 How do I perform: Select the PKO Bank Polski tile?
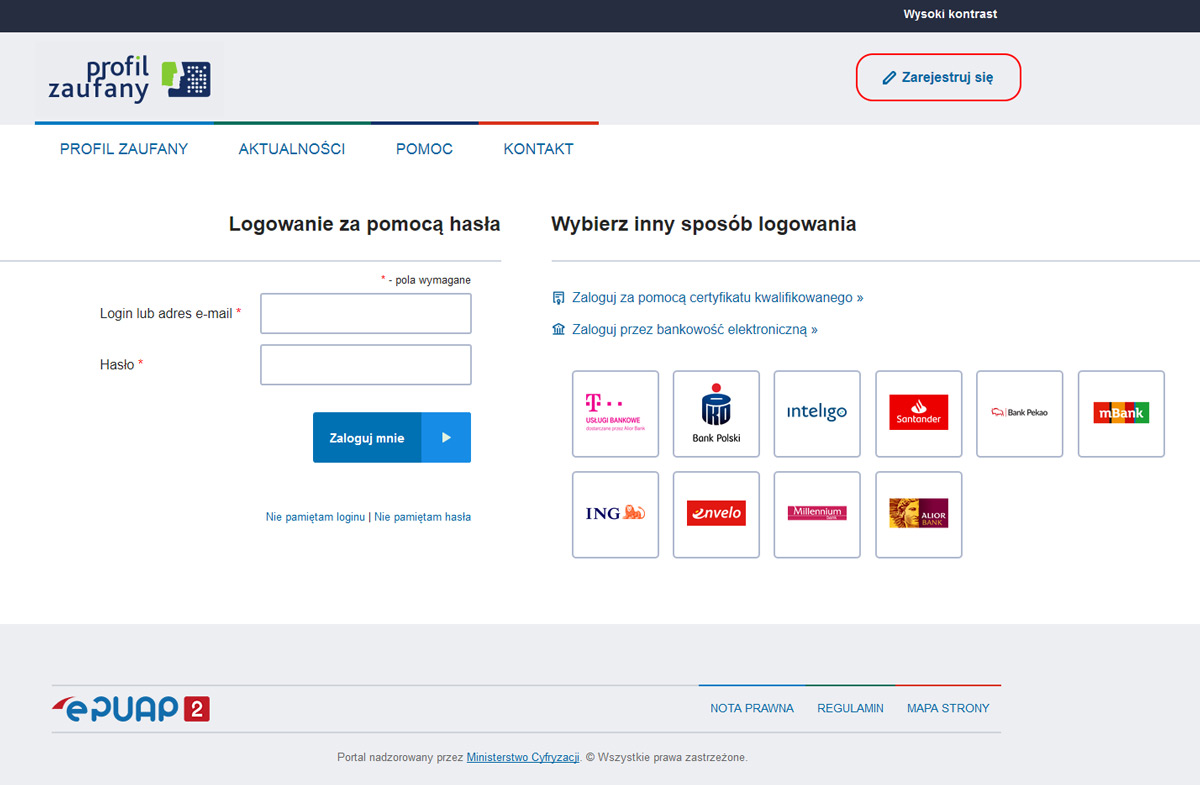[x=716, y=413]
